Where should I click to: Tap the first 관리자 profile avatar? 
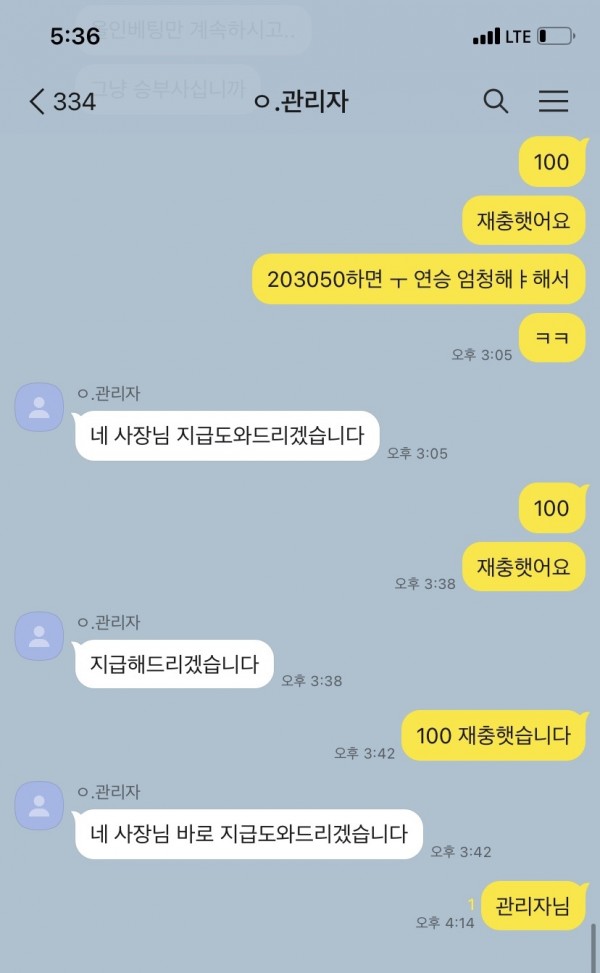coord(39,407)
